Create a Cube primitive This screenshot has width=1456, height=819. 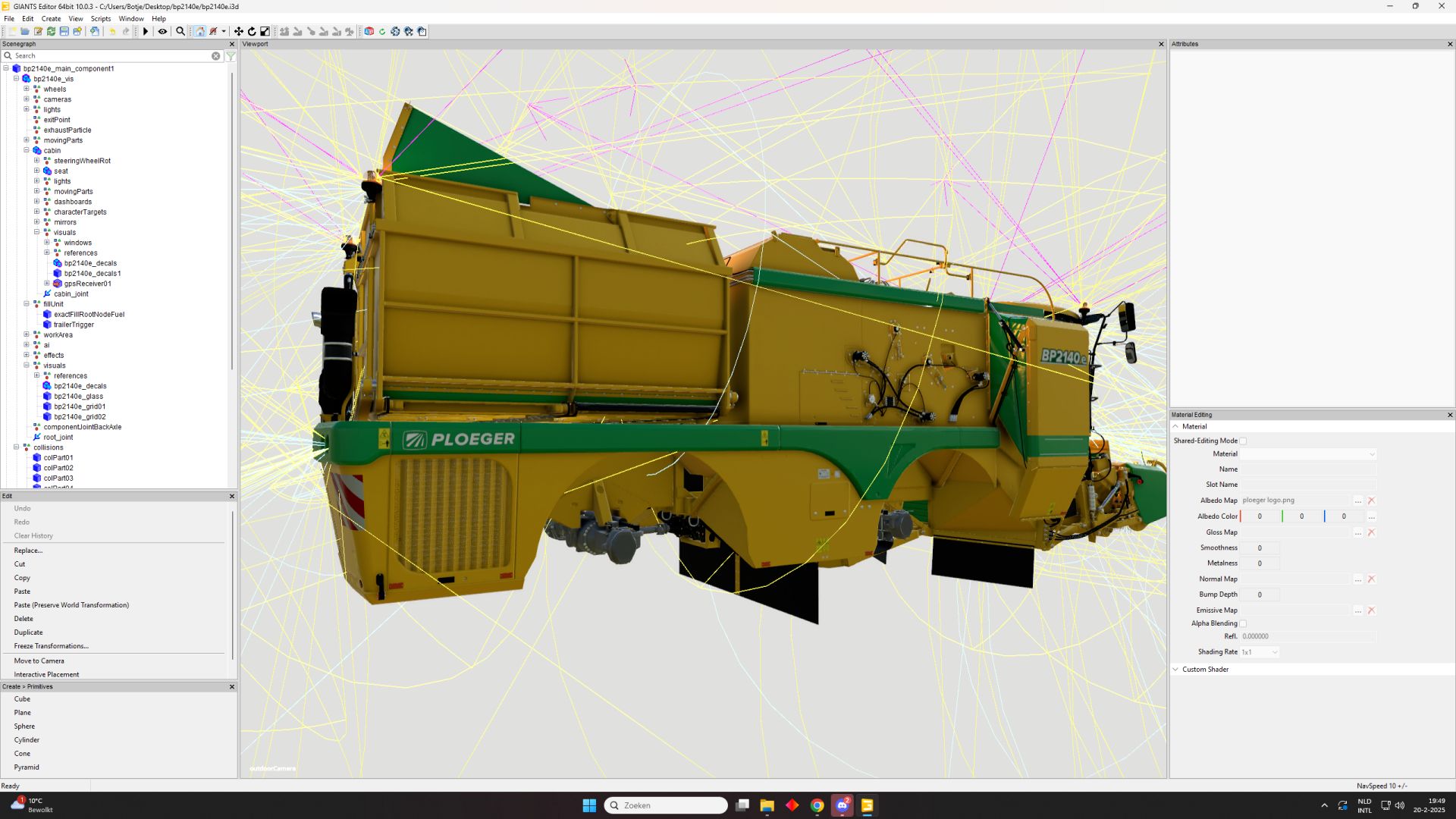22,699
